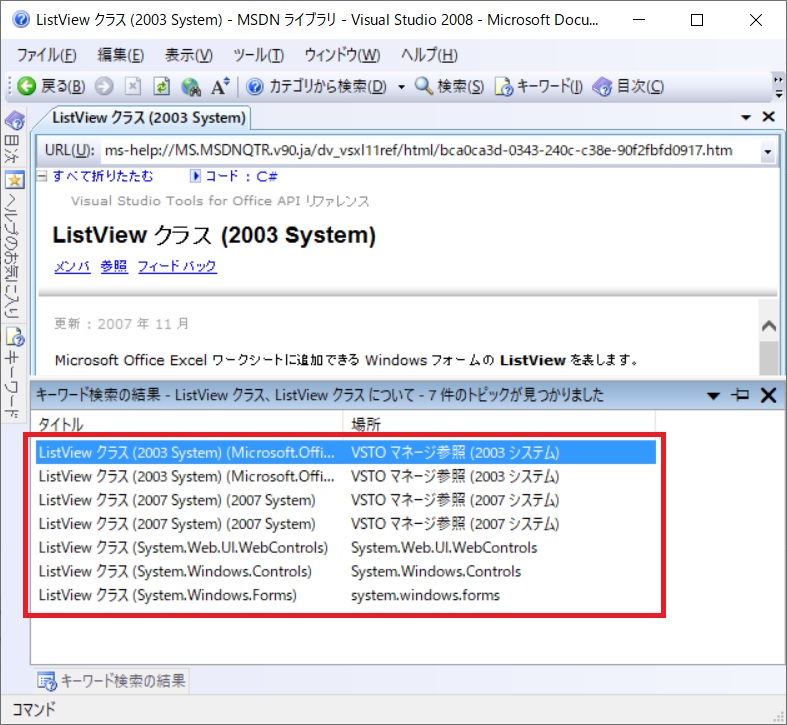Open the 編集(E) menu

click(x=120, y=55)
